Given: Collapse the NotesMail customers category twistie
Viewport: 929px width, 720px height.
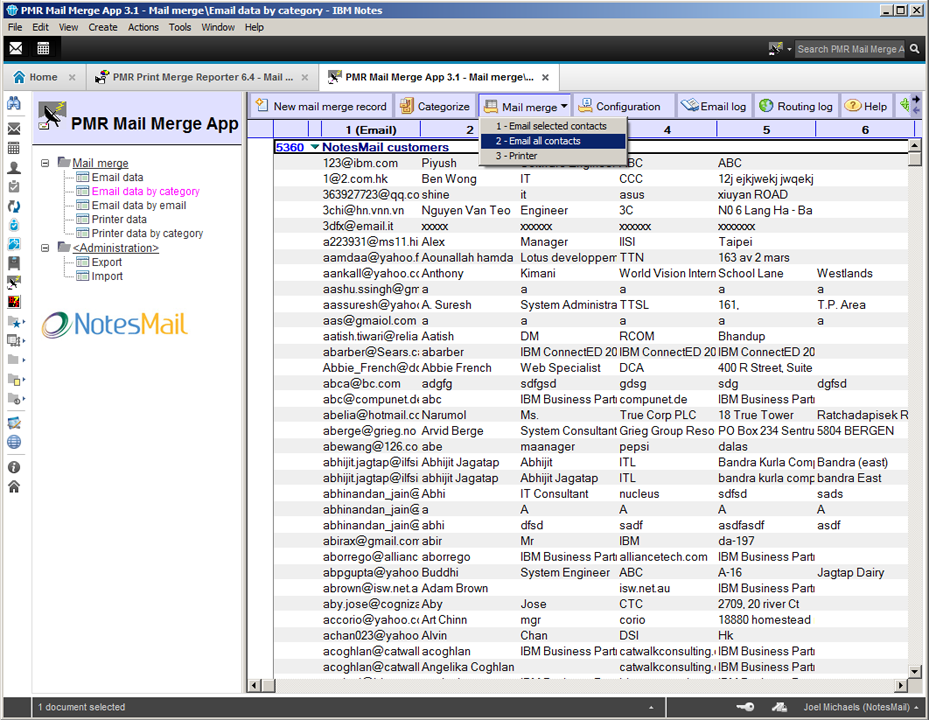Looking at the screenshot, I should coord(315,147).
